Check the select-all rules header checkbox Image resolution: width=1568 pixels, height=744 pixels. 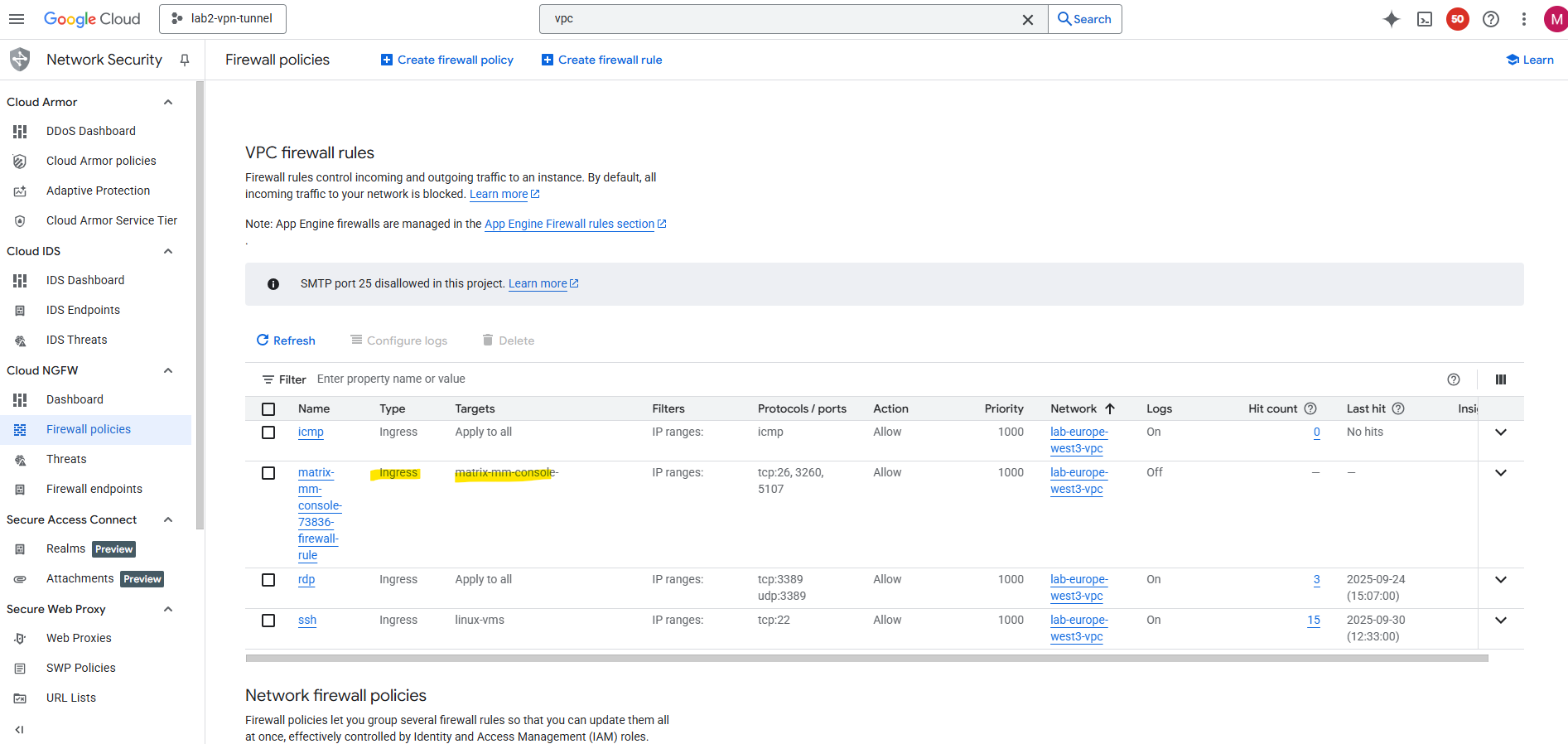(x=268, y=409)
